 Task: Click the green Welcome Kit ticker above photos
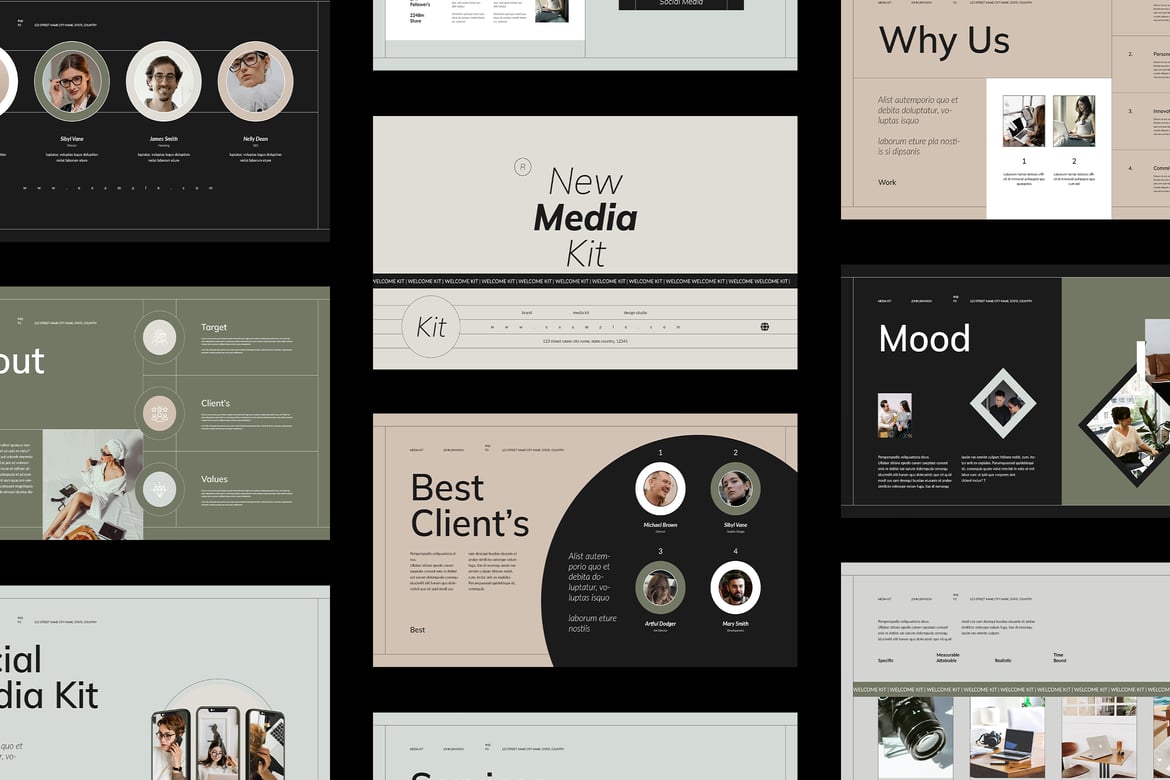1011,690
